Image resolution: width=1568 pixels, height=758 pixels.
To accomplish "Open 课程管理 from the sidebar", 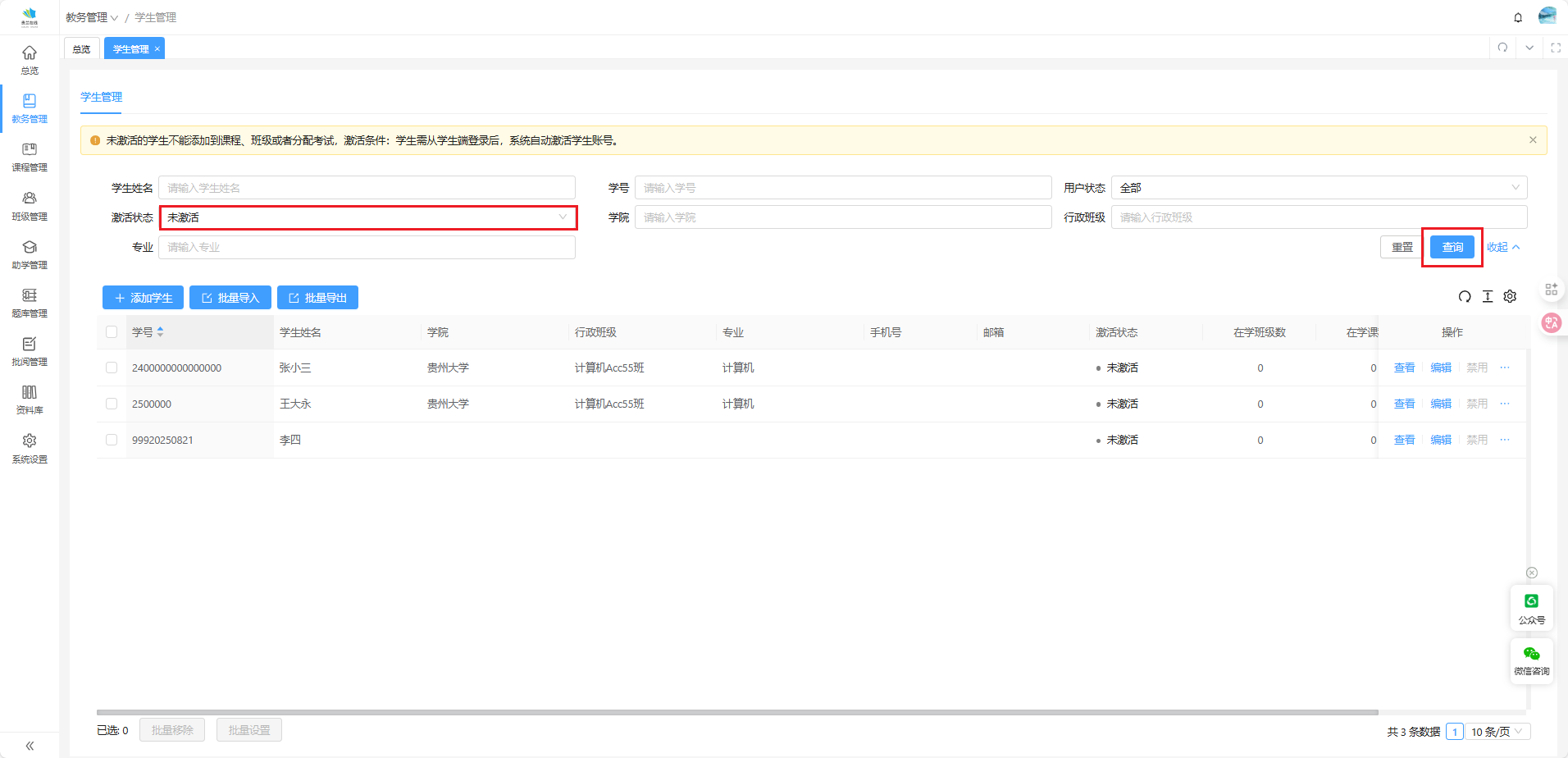I will coord(30,157).
